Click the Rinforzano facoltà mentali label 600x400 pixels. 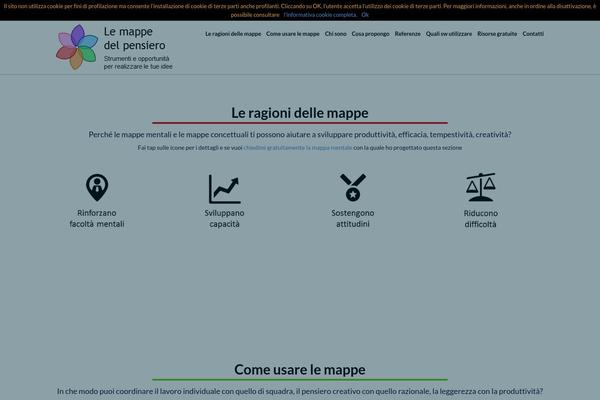point(97,218)
